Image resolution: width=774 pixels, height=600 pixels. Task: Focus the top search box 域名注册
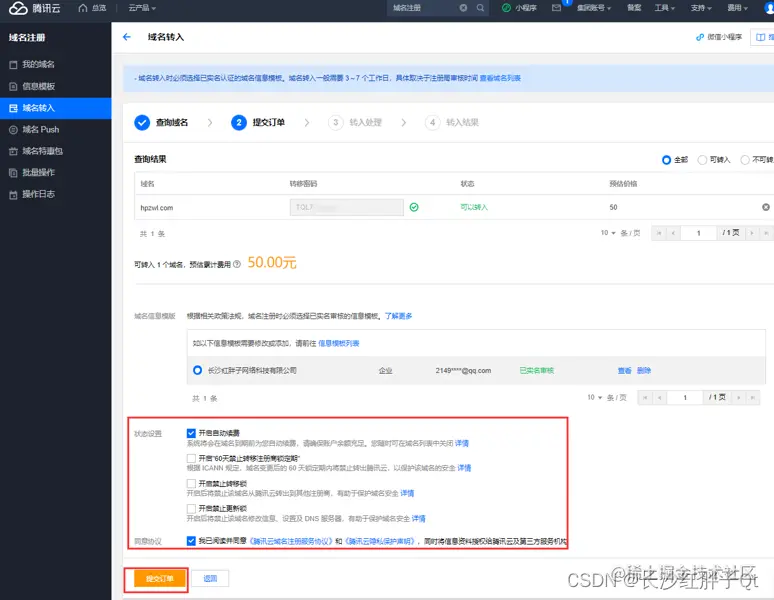click(x=424, y=8)
